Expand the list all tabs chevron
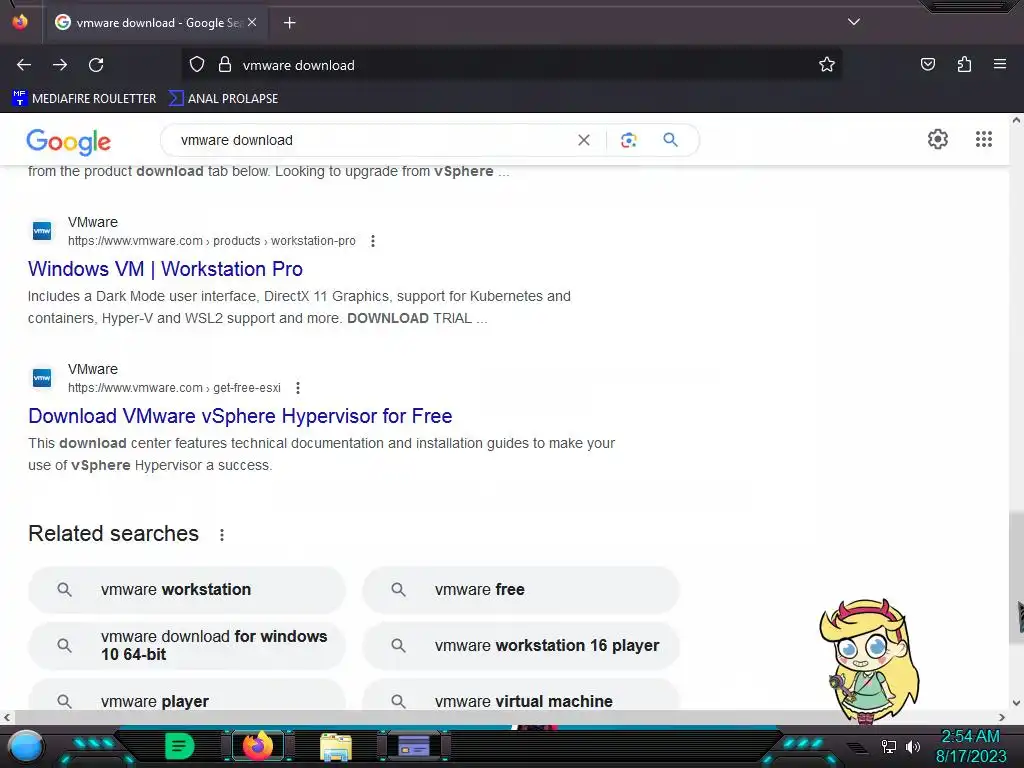Screen dimensions: 1024x768 coord(854,22)
